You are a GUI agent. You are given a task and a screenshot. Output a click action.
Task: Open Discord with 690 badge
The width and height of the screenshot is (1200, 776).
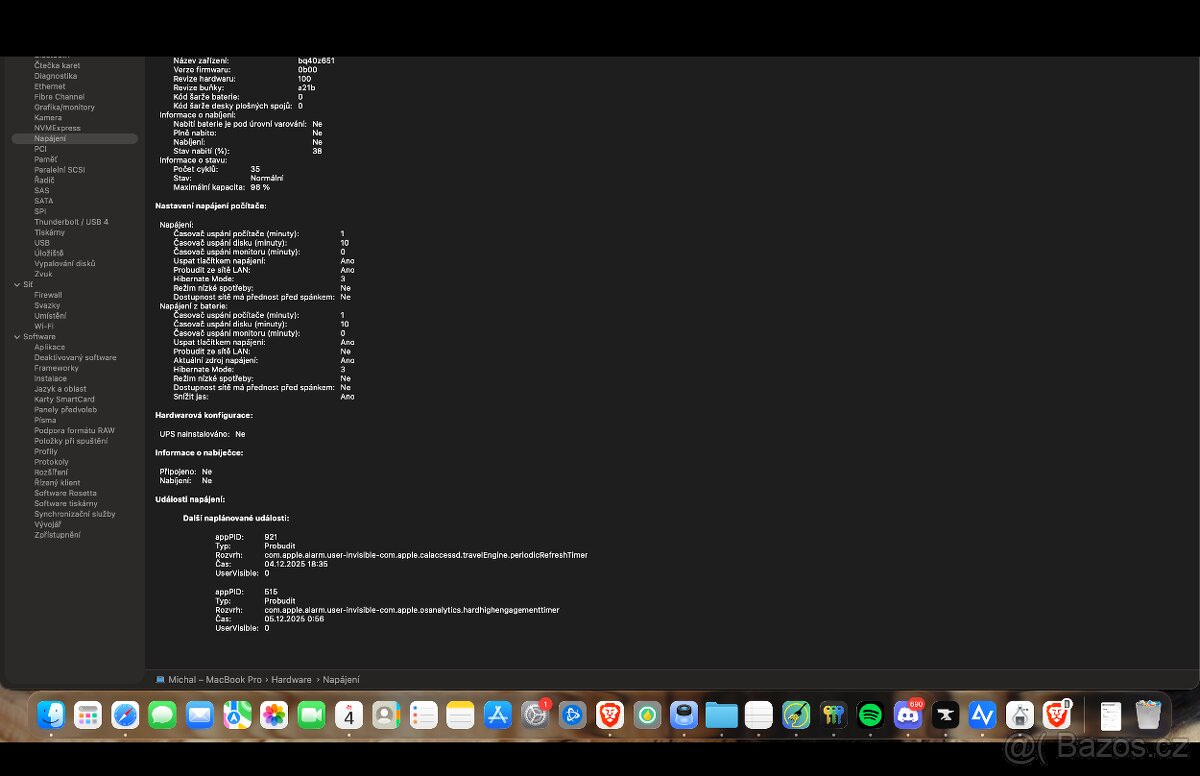908,715
